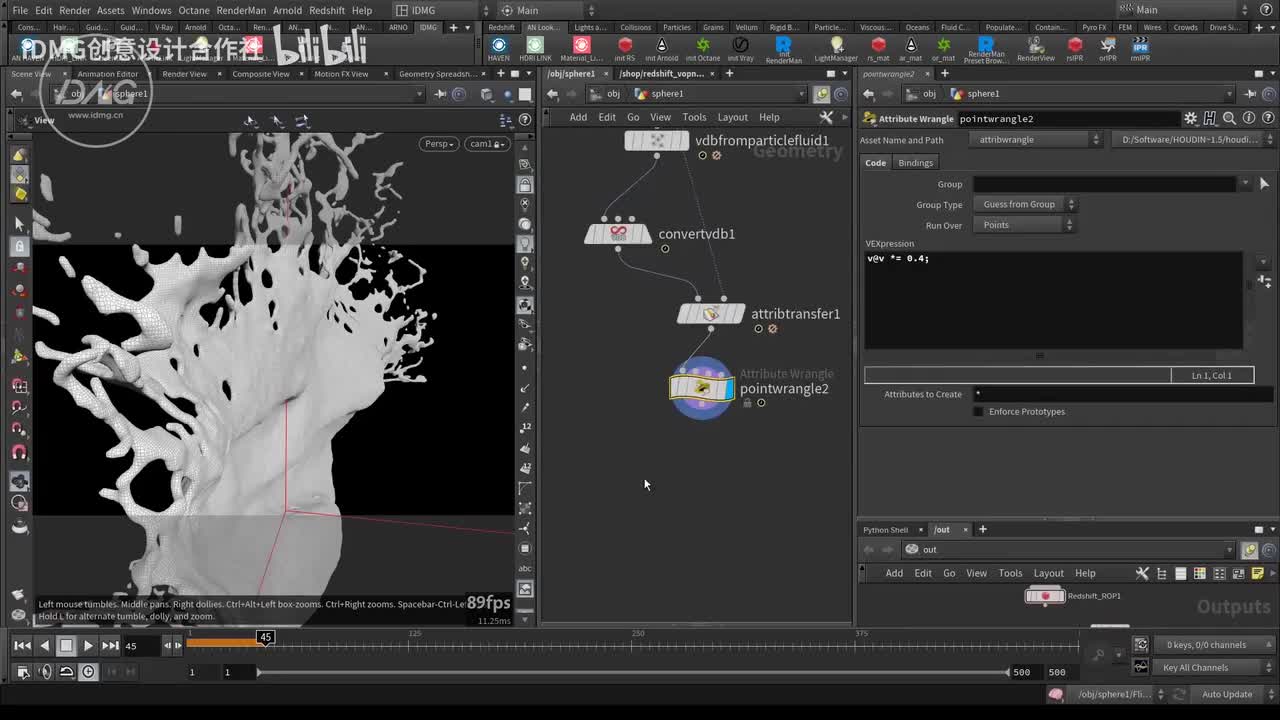Click the ar_mat shelf tool
The image size is (1280, 720).
point(910,47)
